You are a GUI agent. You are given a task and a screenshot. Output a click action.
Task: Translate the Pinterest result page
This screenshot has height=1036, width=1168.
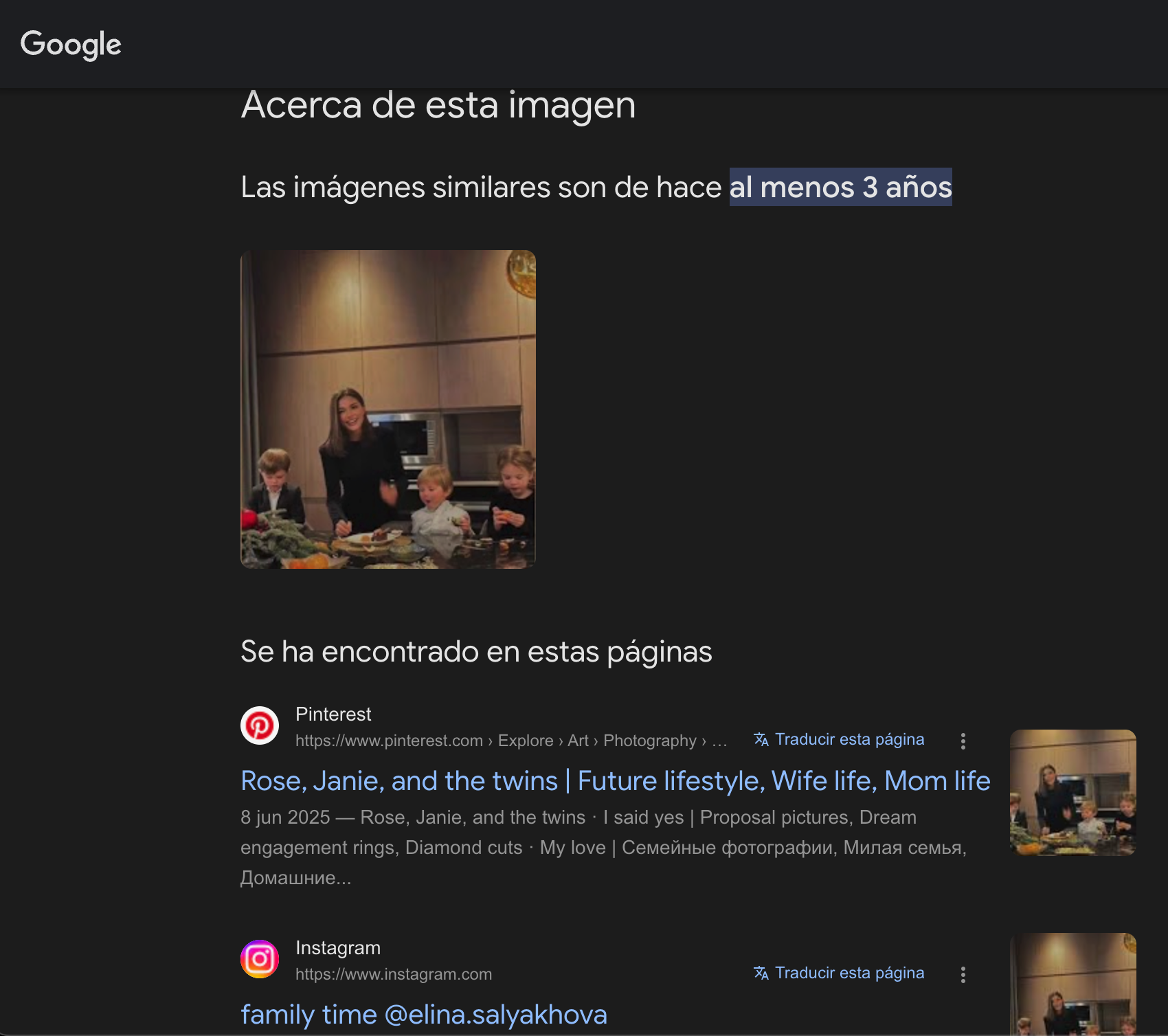click(849, 739)
